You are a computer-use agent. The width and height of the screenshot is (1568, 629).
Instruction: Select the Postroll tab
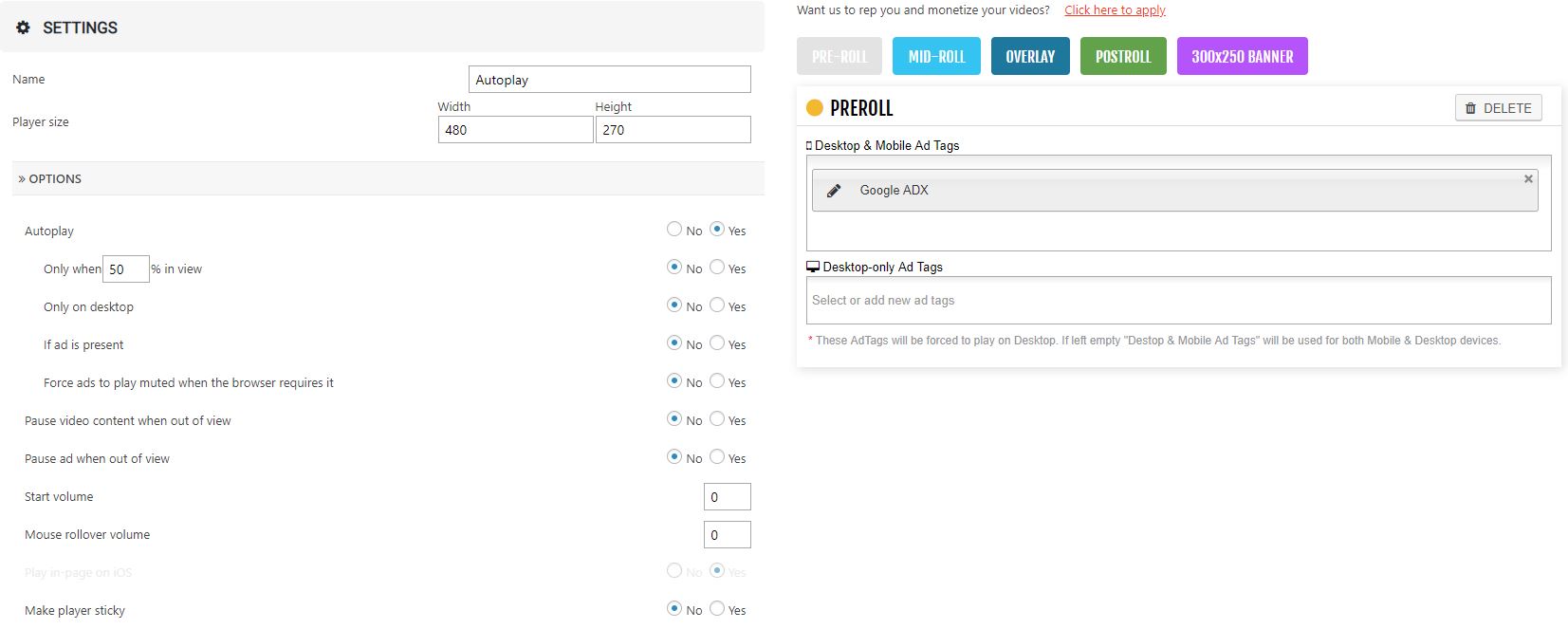click(x=1123, y=56)
